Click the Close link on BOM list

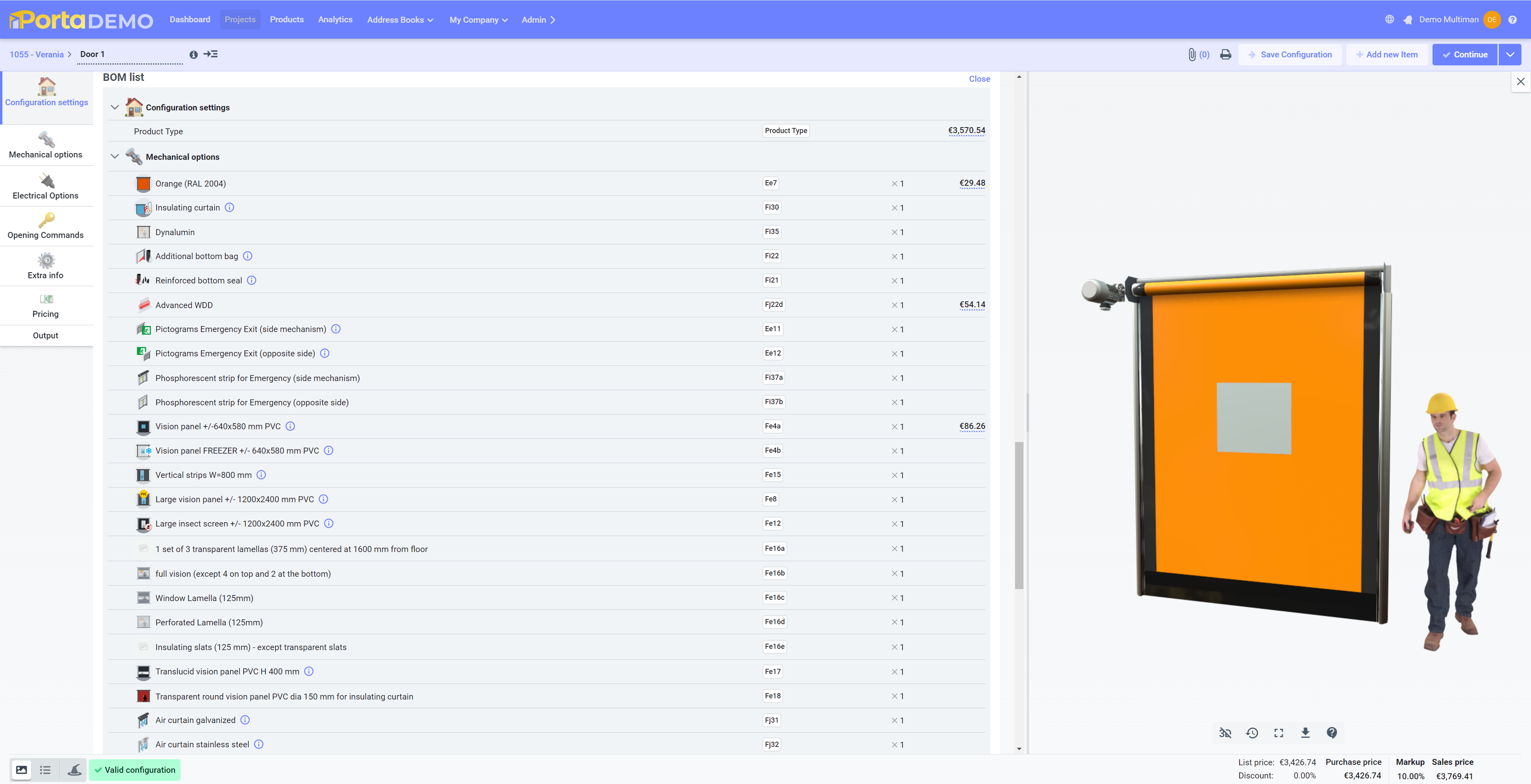979,79
